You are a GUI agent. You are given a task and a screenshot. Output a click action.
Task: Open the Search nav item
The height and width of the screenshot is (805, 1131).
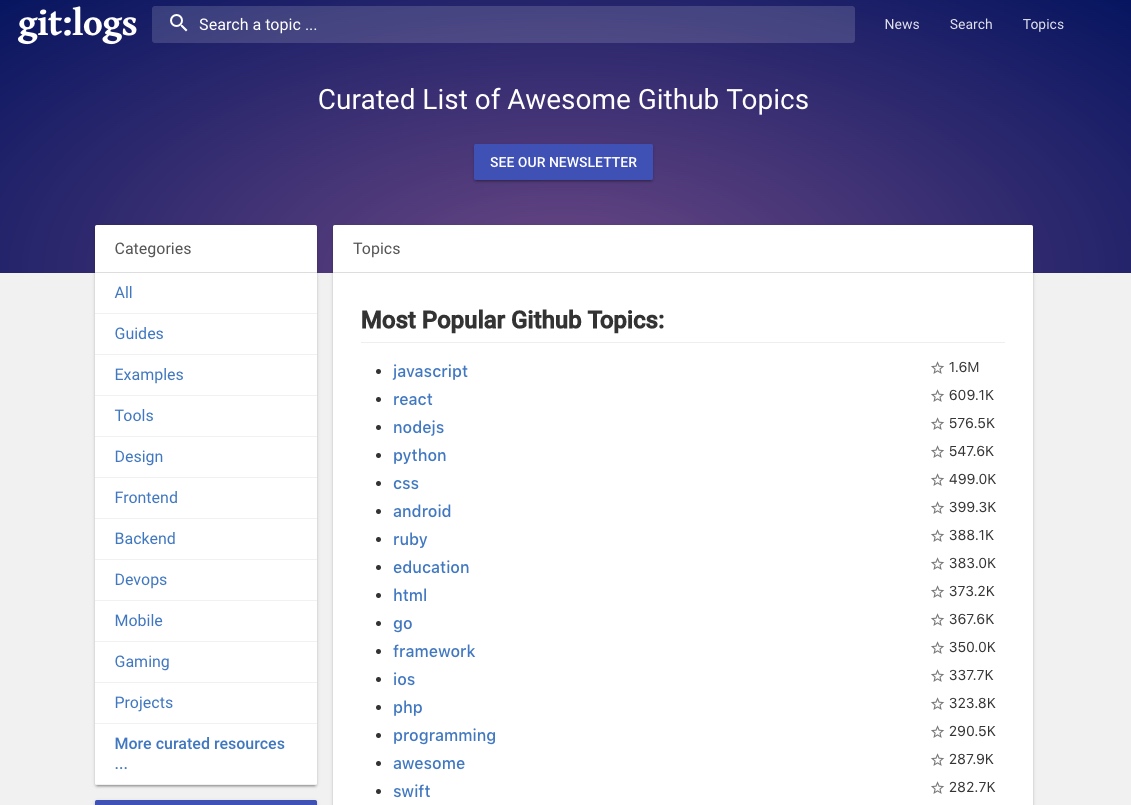coord(971,25)
